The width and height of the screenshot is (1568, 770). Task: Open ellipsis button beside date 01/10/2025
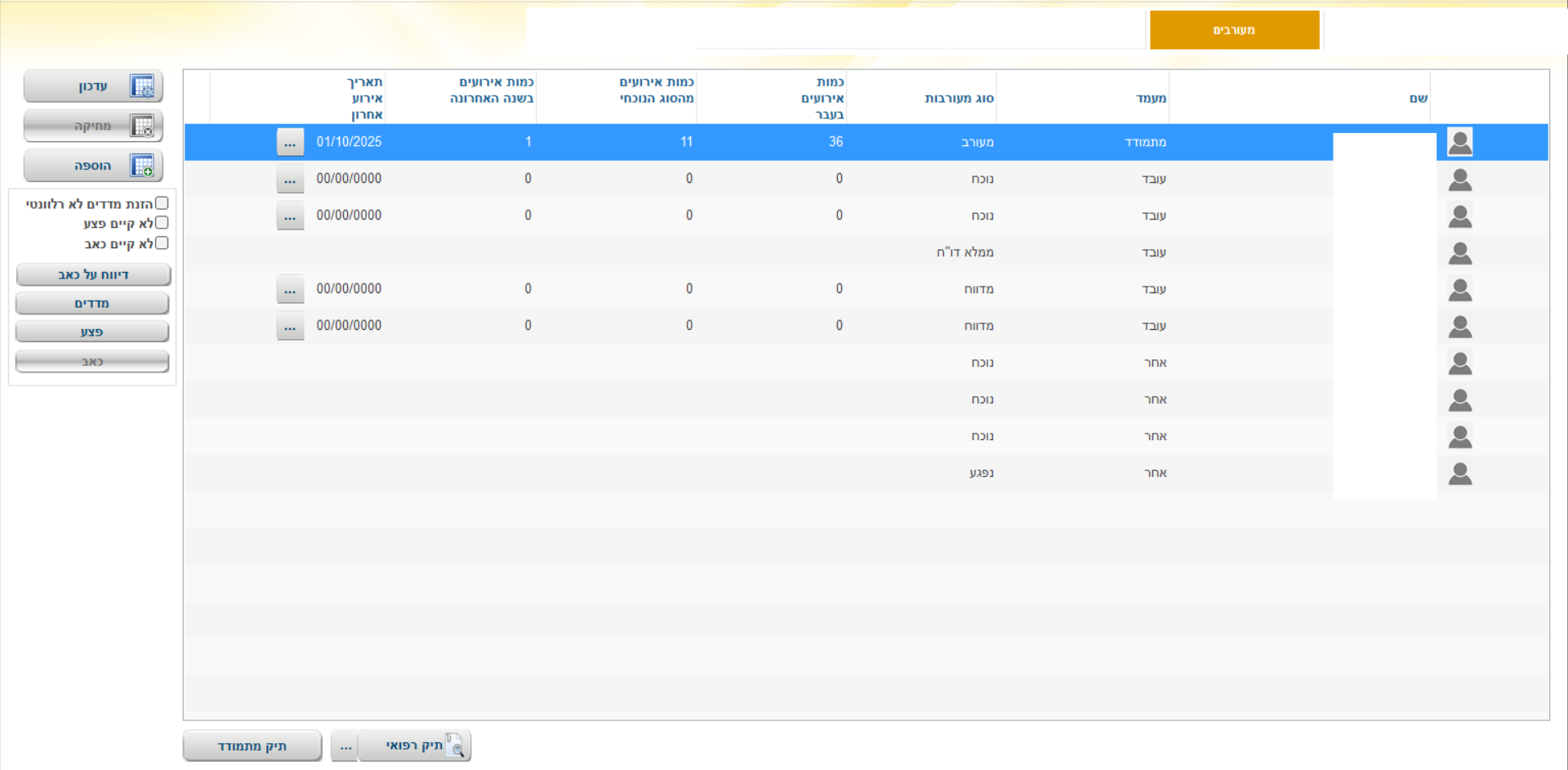coord(290,142)
